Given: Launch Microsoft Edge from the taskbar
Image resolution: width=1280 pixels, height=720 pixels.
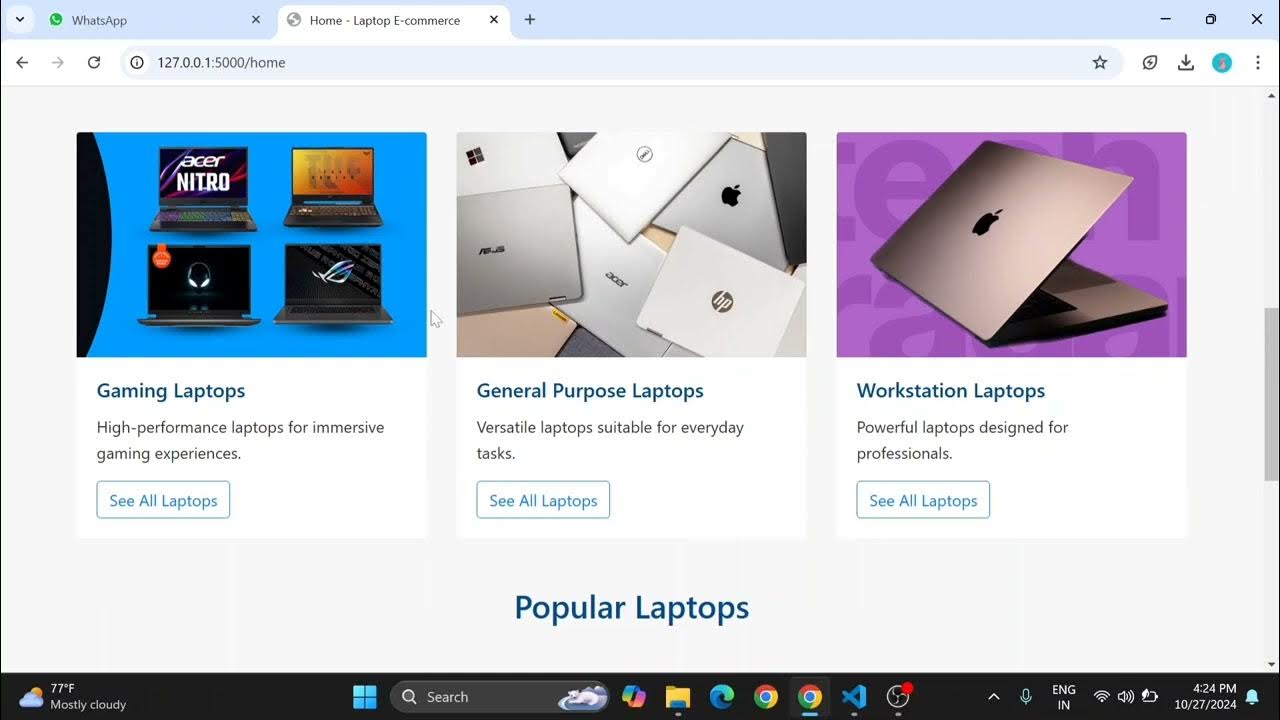Looking at the screenshot, I should (722, 697).
